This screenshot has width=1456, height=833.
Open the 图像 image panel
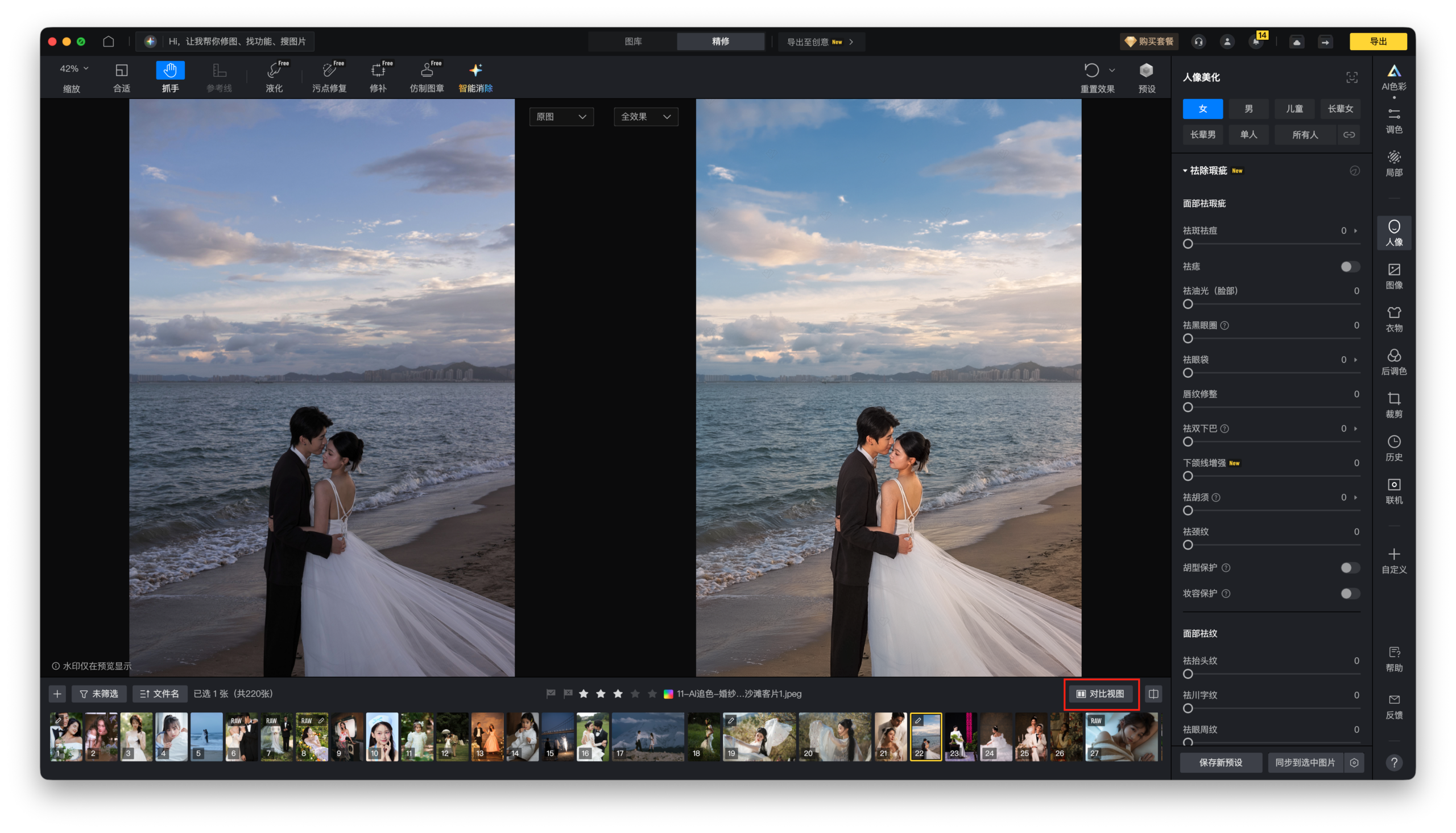1393,277
